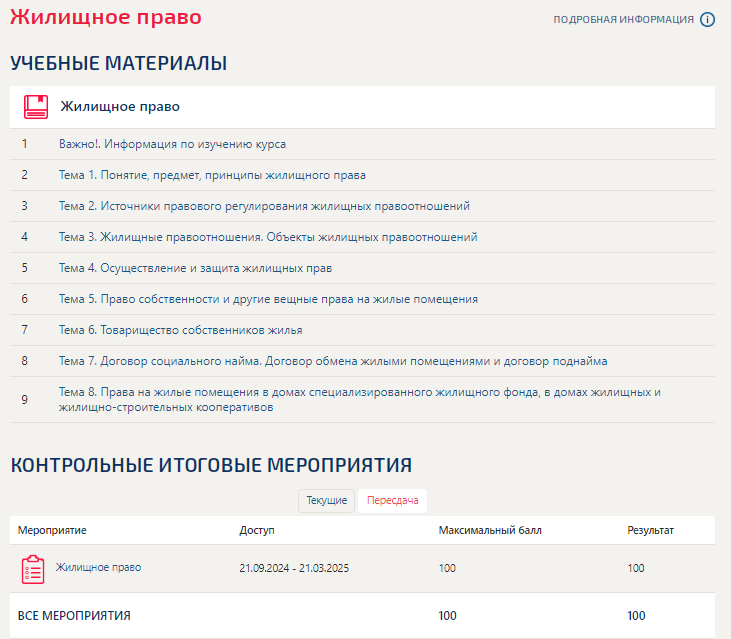Click the red book icon
Viewport: 731px width, 639px height.
[36, 107]
